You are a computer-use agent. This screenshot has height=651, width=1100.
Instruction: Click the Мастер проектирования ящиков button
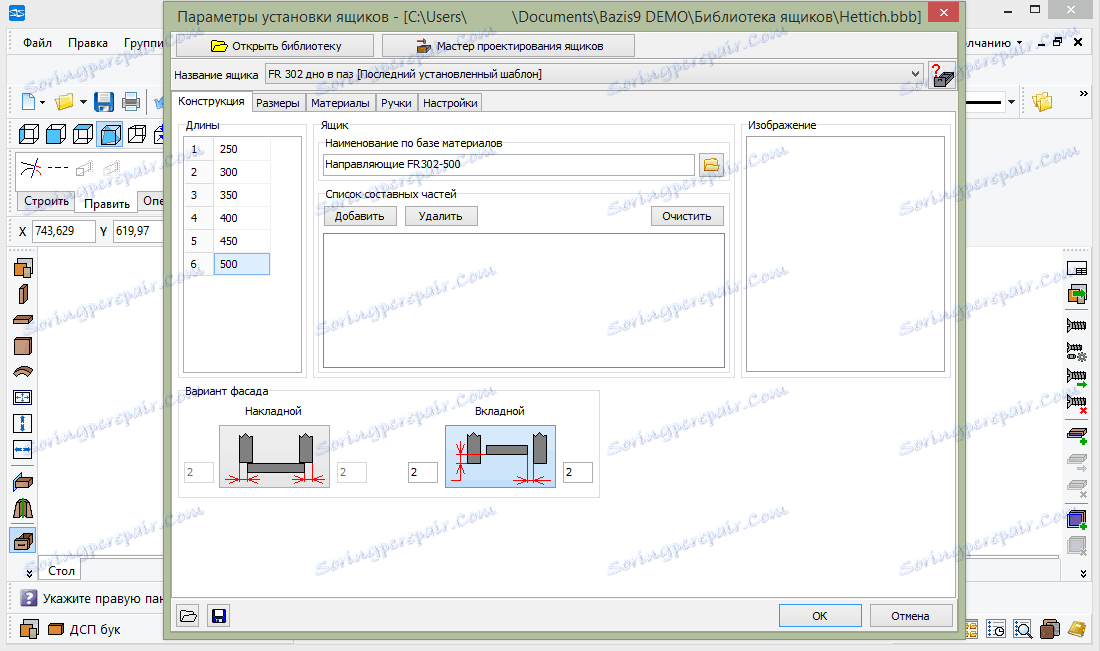pos(509,46)
